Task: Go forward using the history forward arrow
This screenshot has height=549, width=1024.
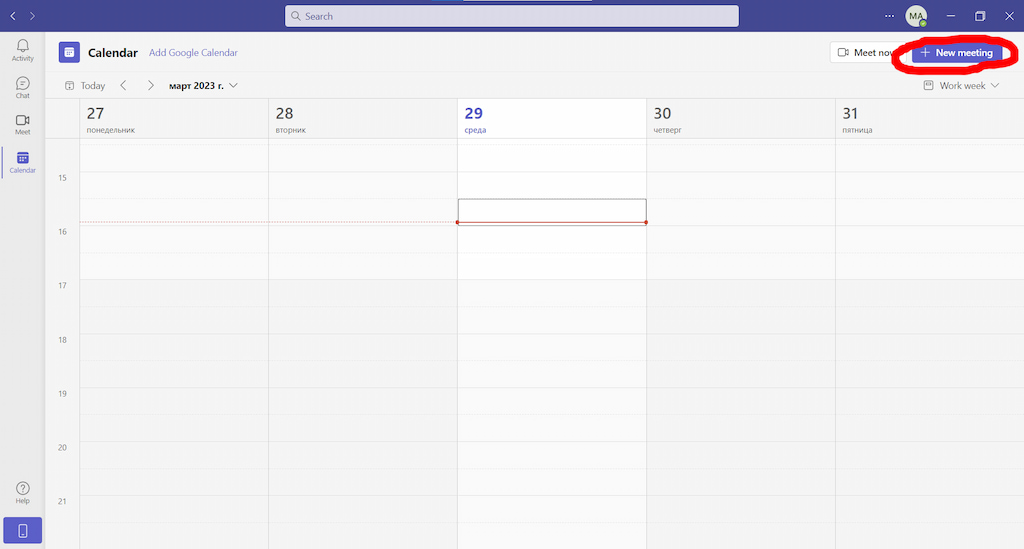Action: 32,16
